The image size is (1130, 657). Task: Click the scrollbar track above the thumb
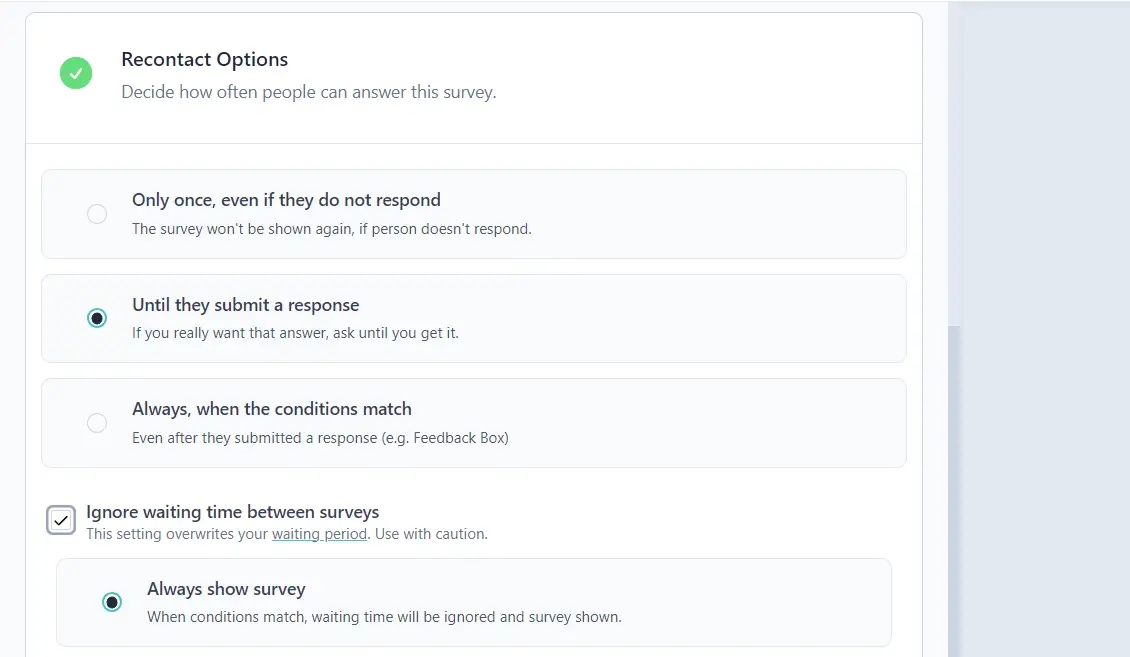[x=954, y=163]
